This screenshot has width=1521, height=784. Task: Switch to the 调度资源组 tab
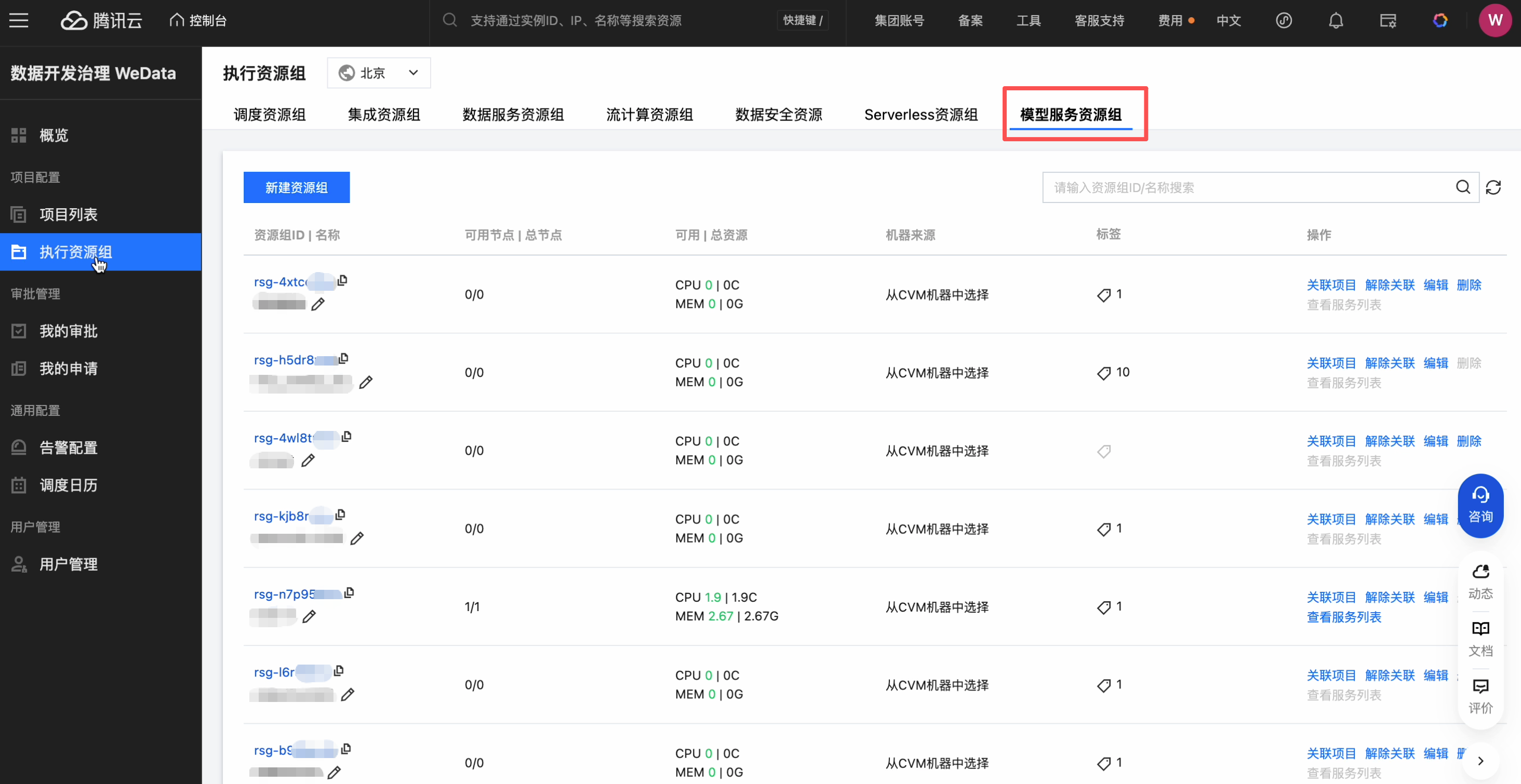click(269, 115)
